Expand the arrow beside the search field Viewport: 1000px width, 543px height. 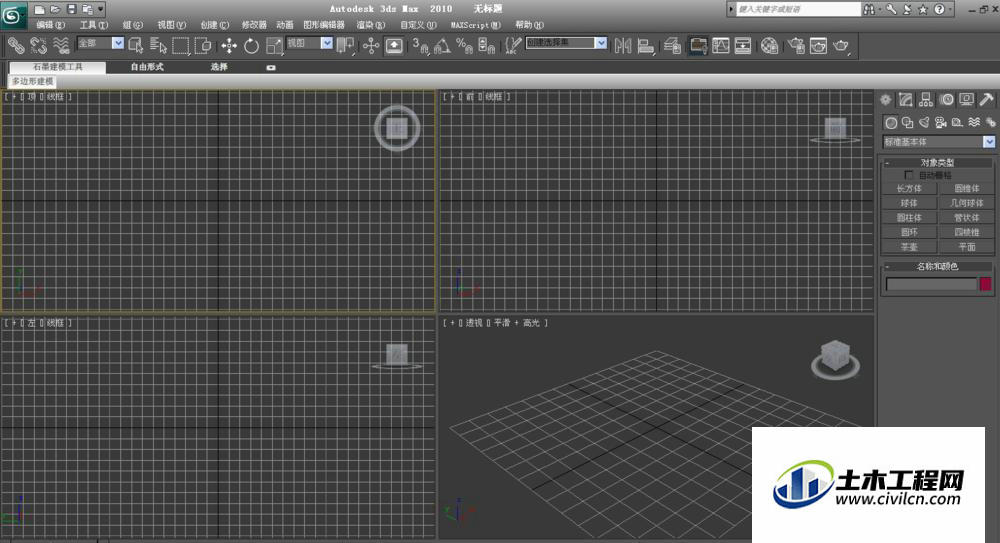pyautogui.click(x=731, y=9)
